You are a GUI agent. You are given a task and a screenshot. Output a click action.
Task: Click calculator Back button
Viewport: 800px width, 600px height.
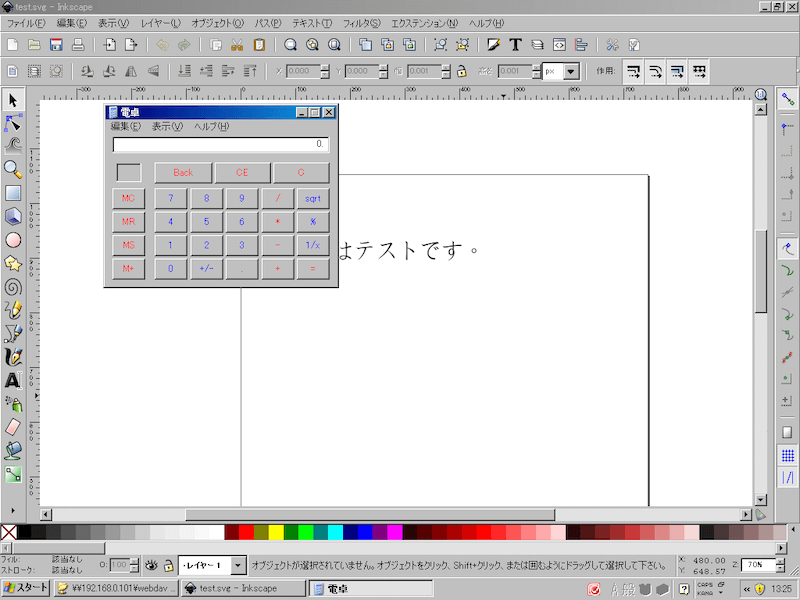(x=183, y=172)
